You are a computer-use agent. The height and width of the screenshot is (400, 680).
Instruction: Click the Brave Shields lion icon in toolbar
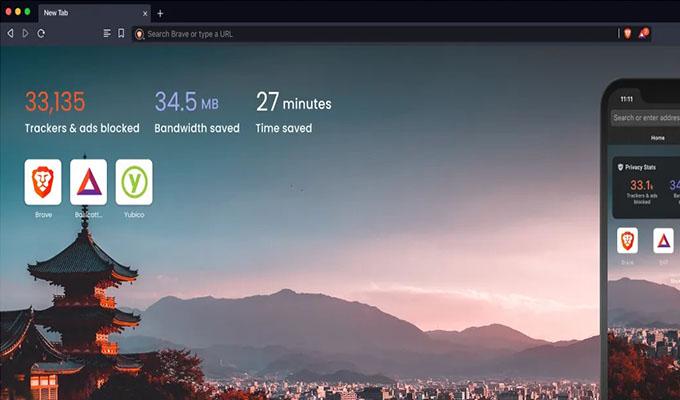(x=628, y=33)
